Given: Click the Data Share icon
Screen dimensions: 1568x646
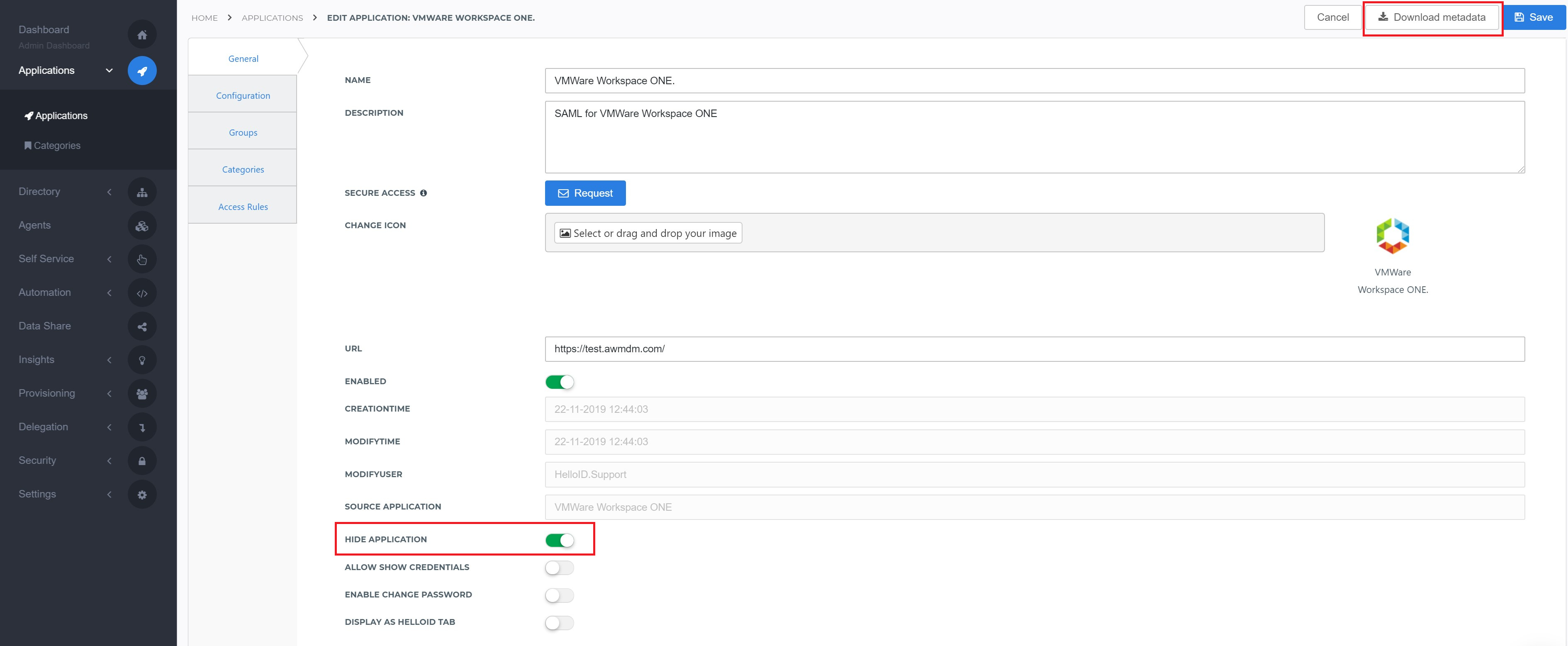Looking at the screenshot, I should pos(142,327).
